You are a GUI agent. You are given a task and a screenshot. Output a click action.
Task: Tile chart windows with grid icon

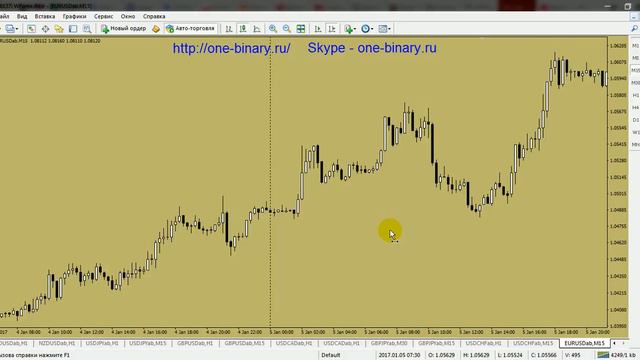coord(301,29)
